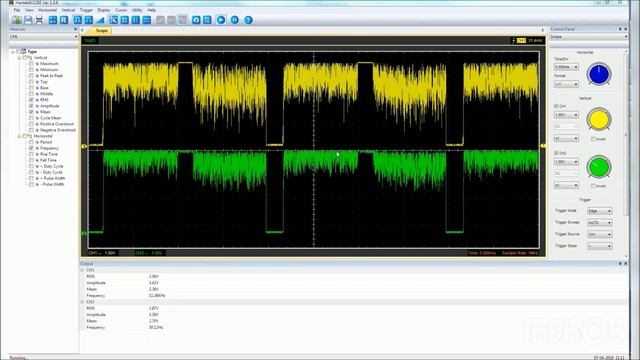Click the blue ramp triangle icon

pos(100,20)
